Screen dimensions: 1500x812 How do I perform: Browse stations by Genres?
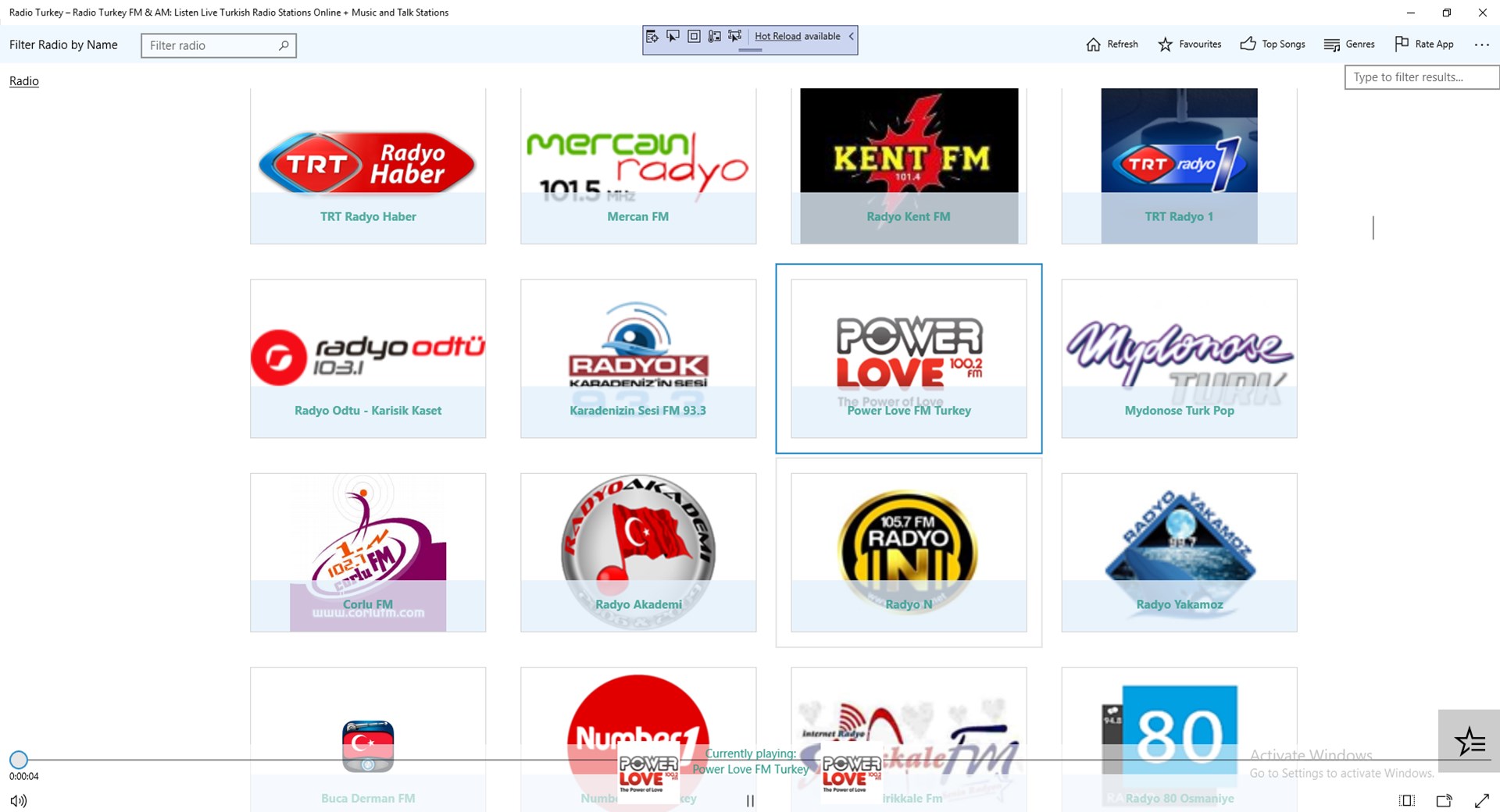1348,44
